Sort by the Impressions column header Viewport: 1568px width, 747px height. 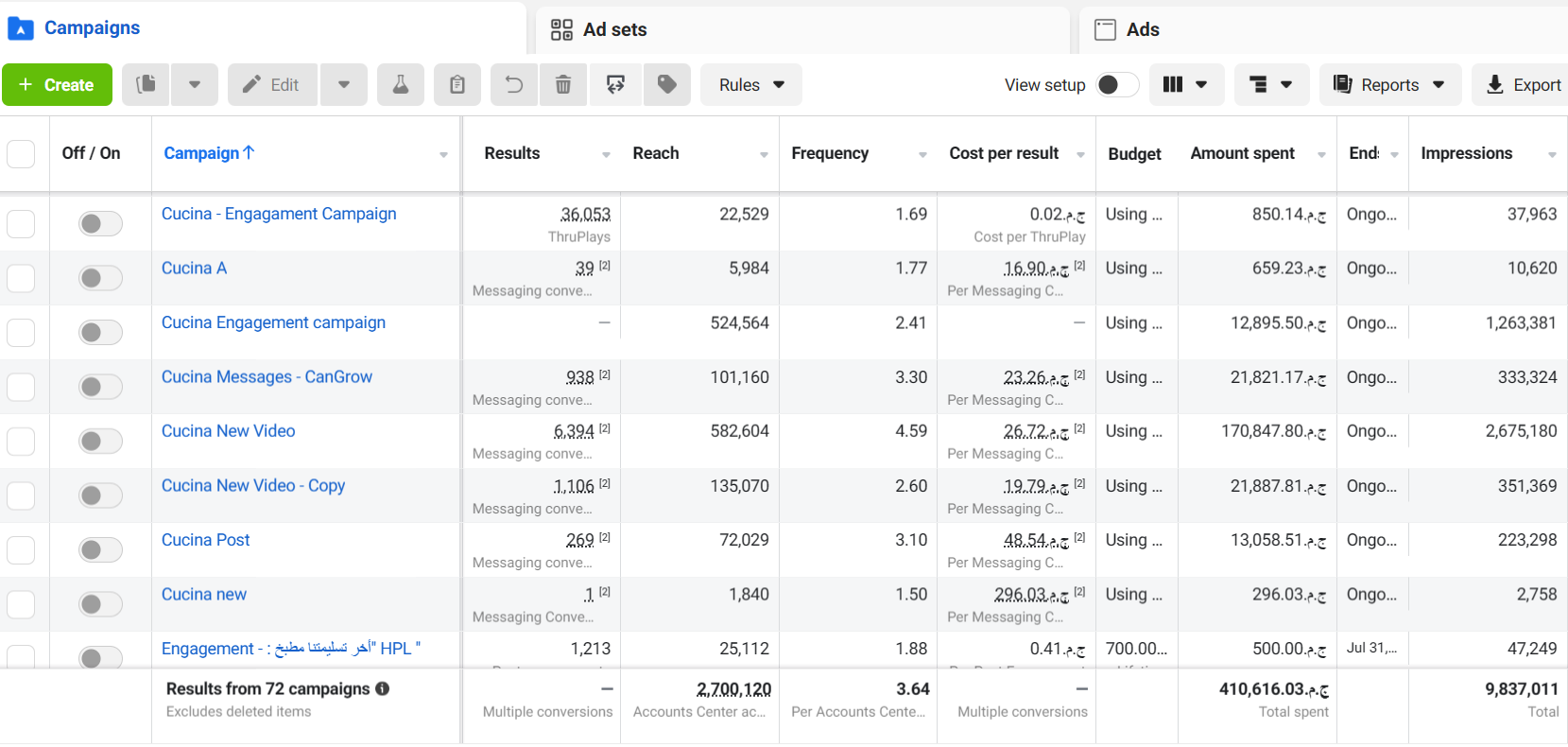tap(1466, 153)
